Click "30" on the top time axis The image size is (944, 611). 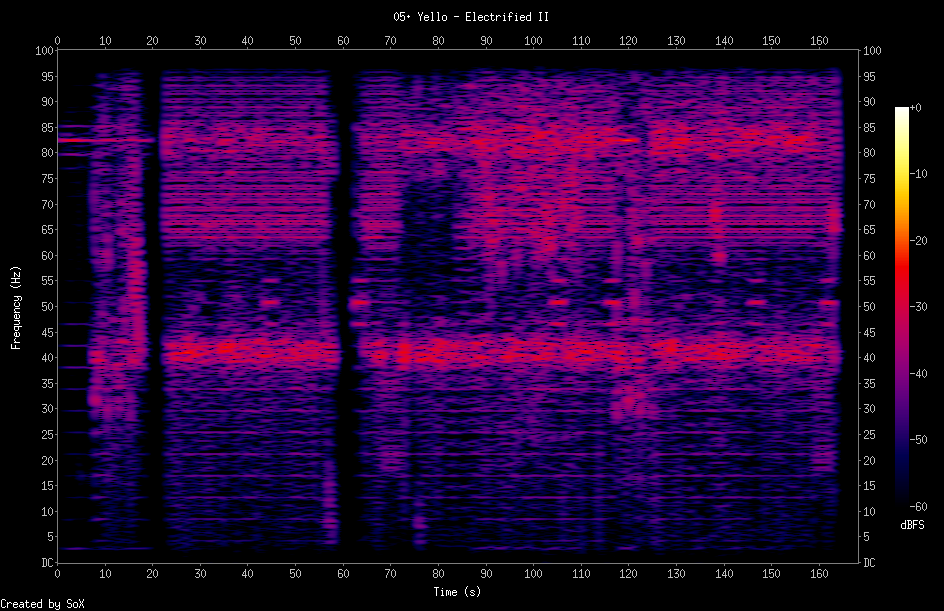click(x=200, y=41)
